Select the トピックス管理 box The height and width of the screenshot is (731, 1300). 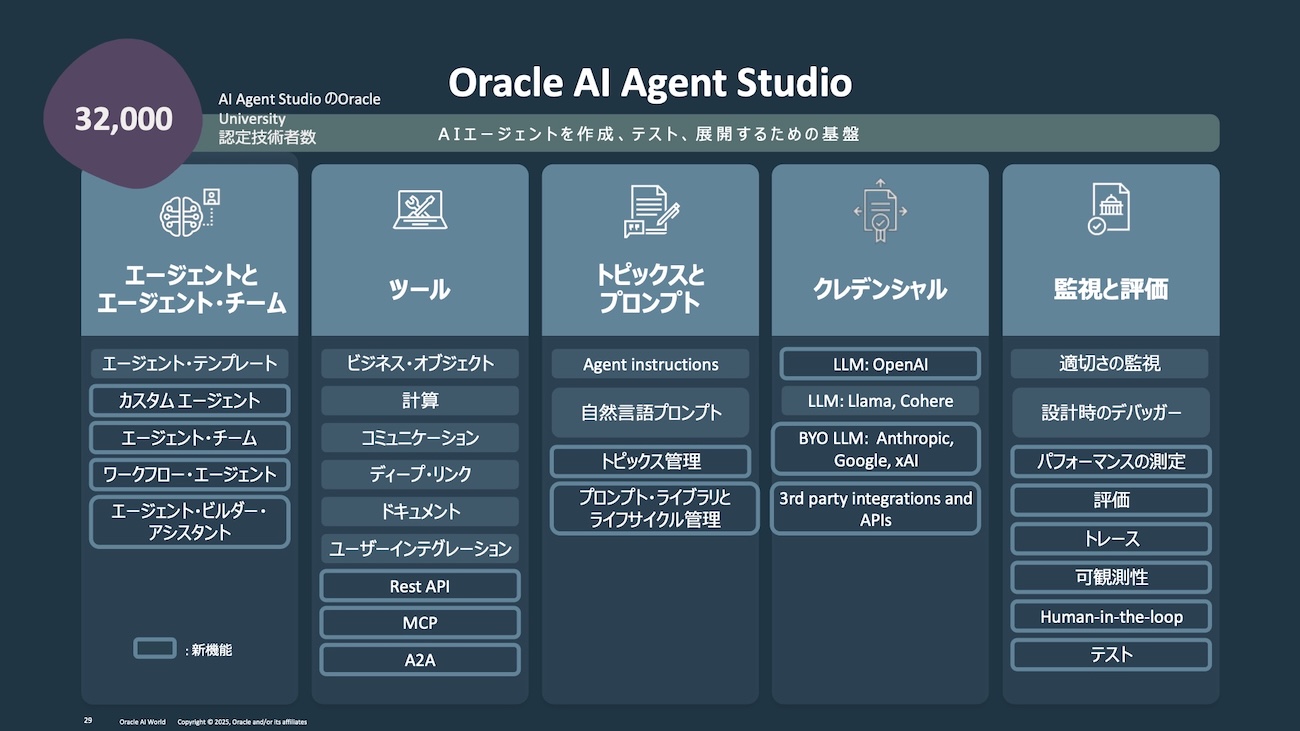[x=650, y=461]
